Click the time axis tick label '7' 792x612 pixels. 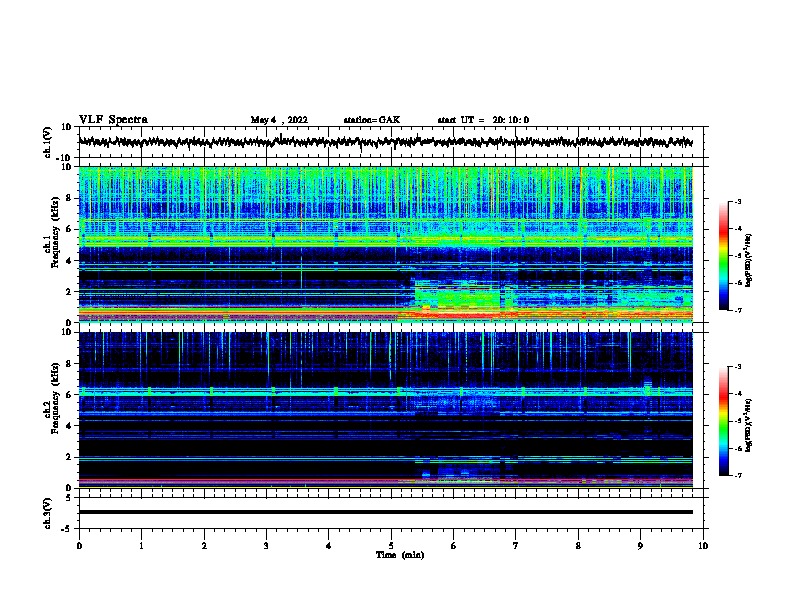click(x=516, y=546)
